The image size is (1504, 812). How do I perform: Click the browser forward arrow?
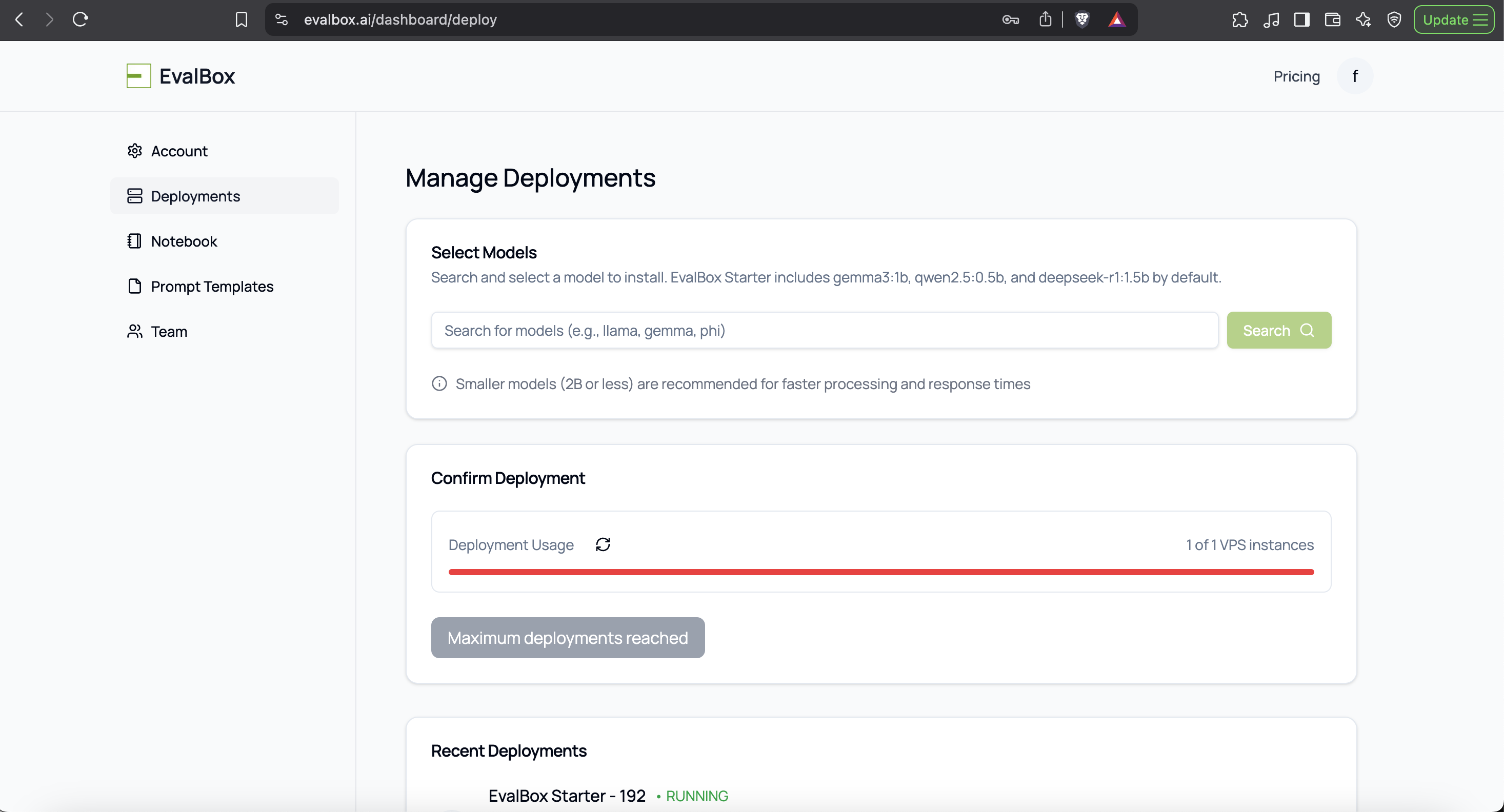(50, 19)
